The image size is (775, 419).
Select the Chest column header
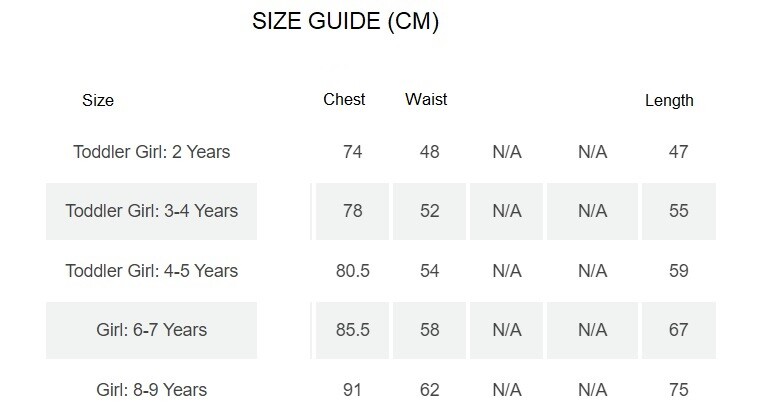[x=344, y=99]
